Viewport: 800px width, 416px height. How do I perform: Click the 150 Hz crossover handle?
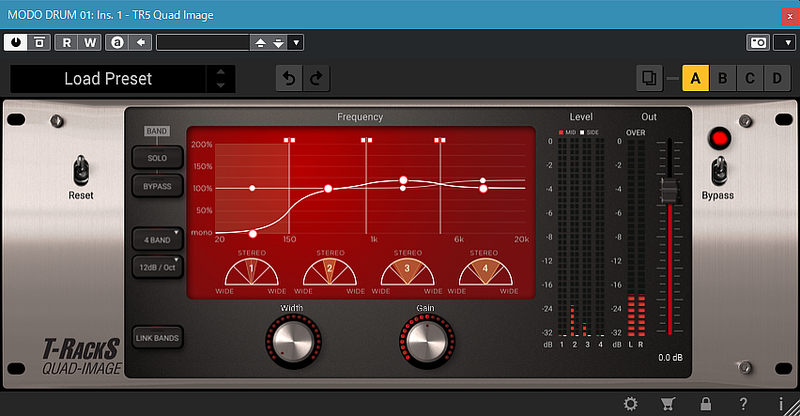289,140
